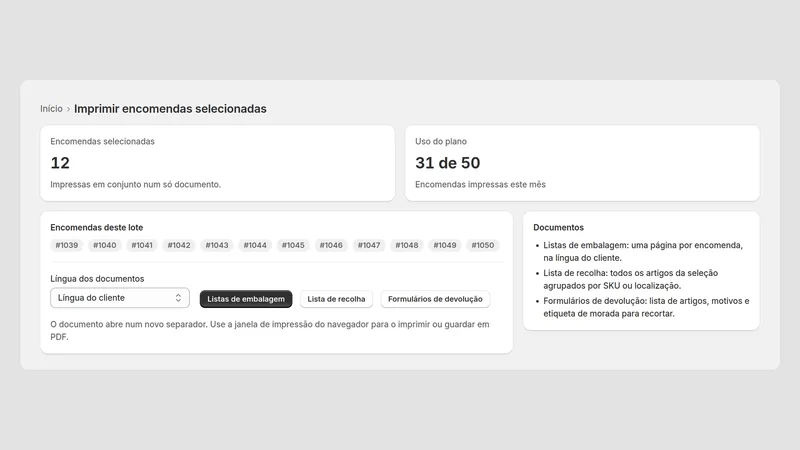Select order tag #1047

[x=369, y=245]
